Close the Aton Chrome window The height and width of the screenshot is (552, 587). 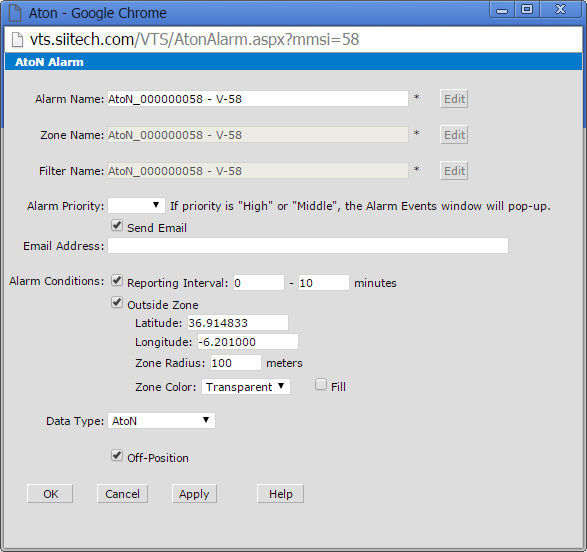pyautogui.click(x=560, y=9)
